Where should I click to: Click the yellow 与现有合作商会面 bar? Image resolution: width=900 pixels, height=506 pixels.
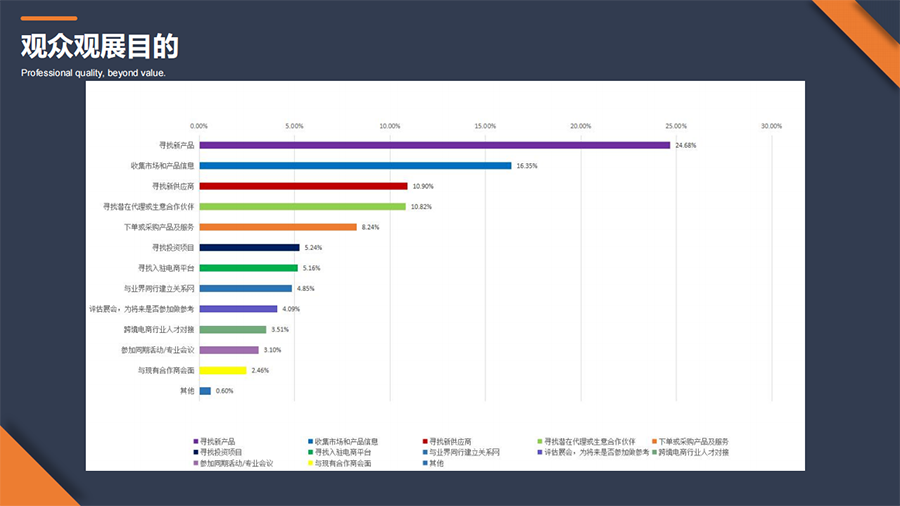pos(222,370)
